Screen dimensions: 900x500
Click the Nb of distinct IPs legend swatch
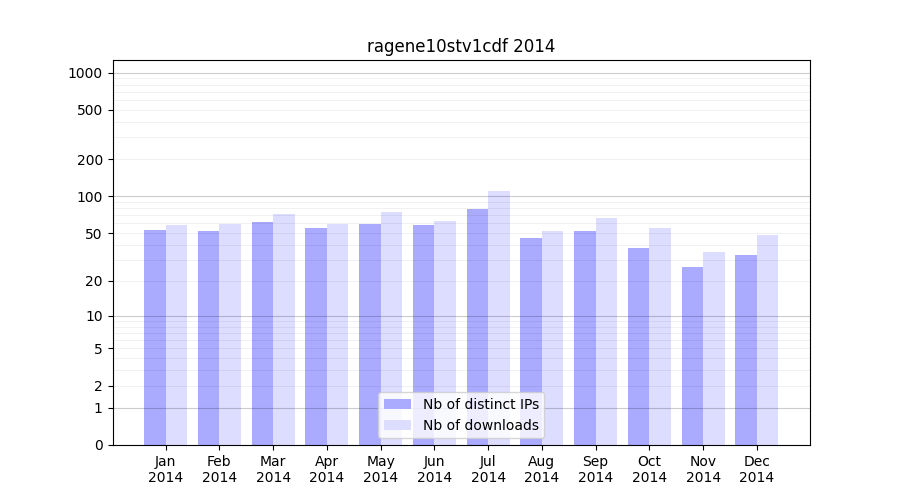pos(397,404)
